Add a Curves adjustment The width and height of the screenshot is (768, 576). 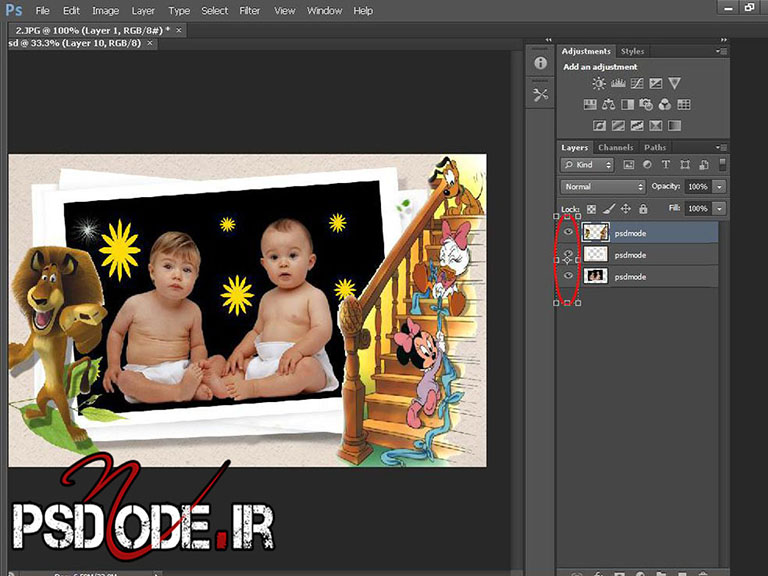click(x=637, y=83)
